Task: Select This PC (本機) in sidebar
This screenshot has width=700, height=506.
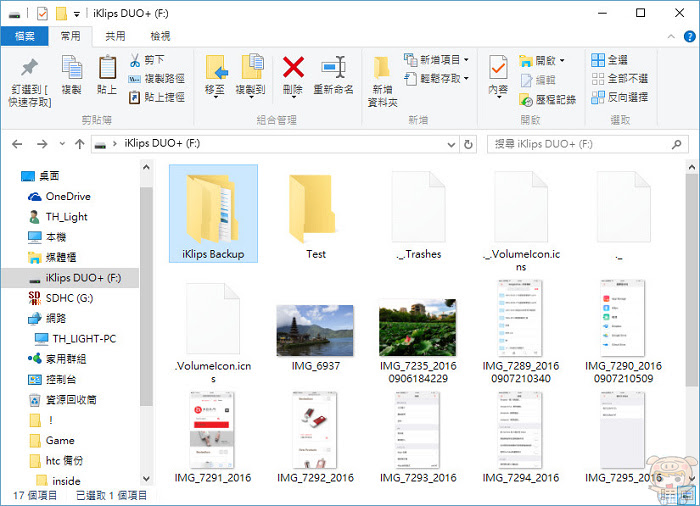Action: tap(47, 237)
